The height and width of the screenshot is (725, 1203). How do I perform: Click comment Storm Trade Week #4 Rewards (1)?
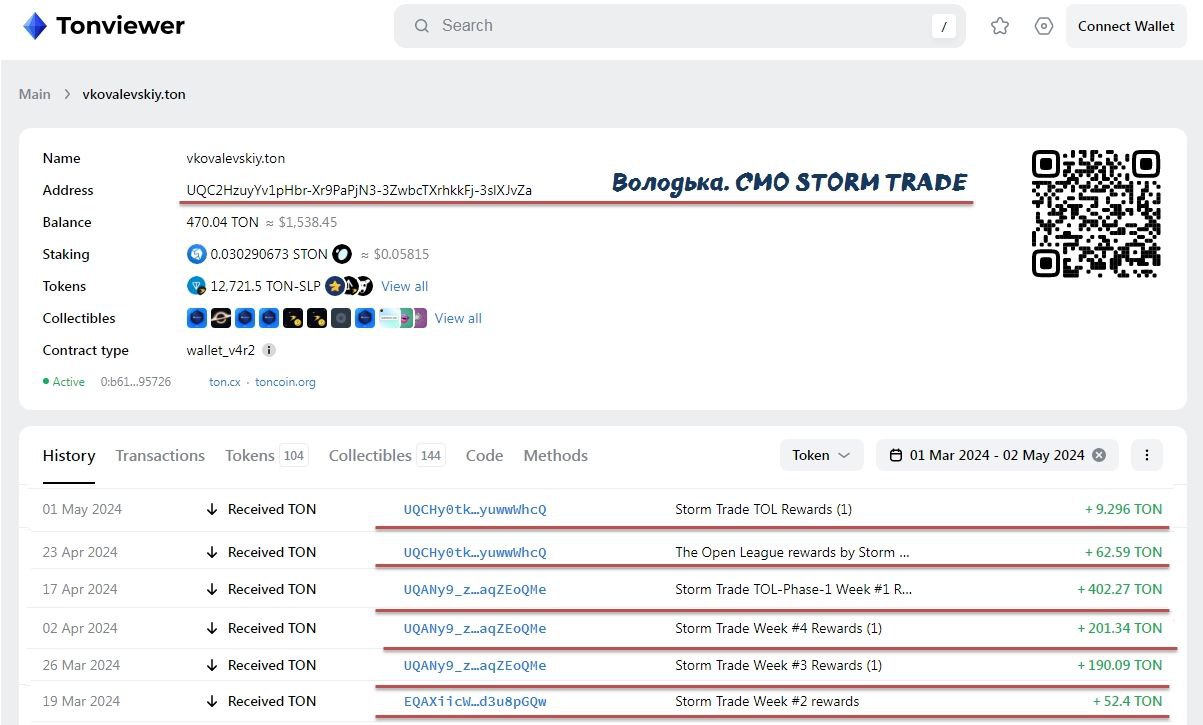(778, 628)
